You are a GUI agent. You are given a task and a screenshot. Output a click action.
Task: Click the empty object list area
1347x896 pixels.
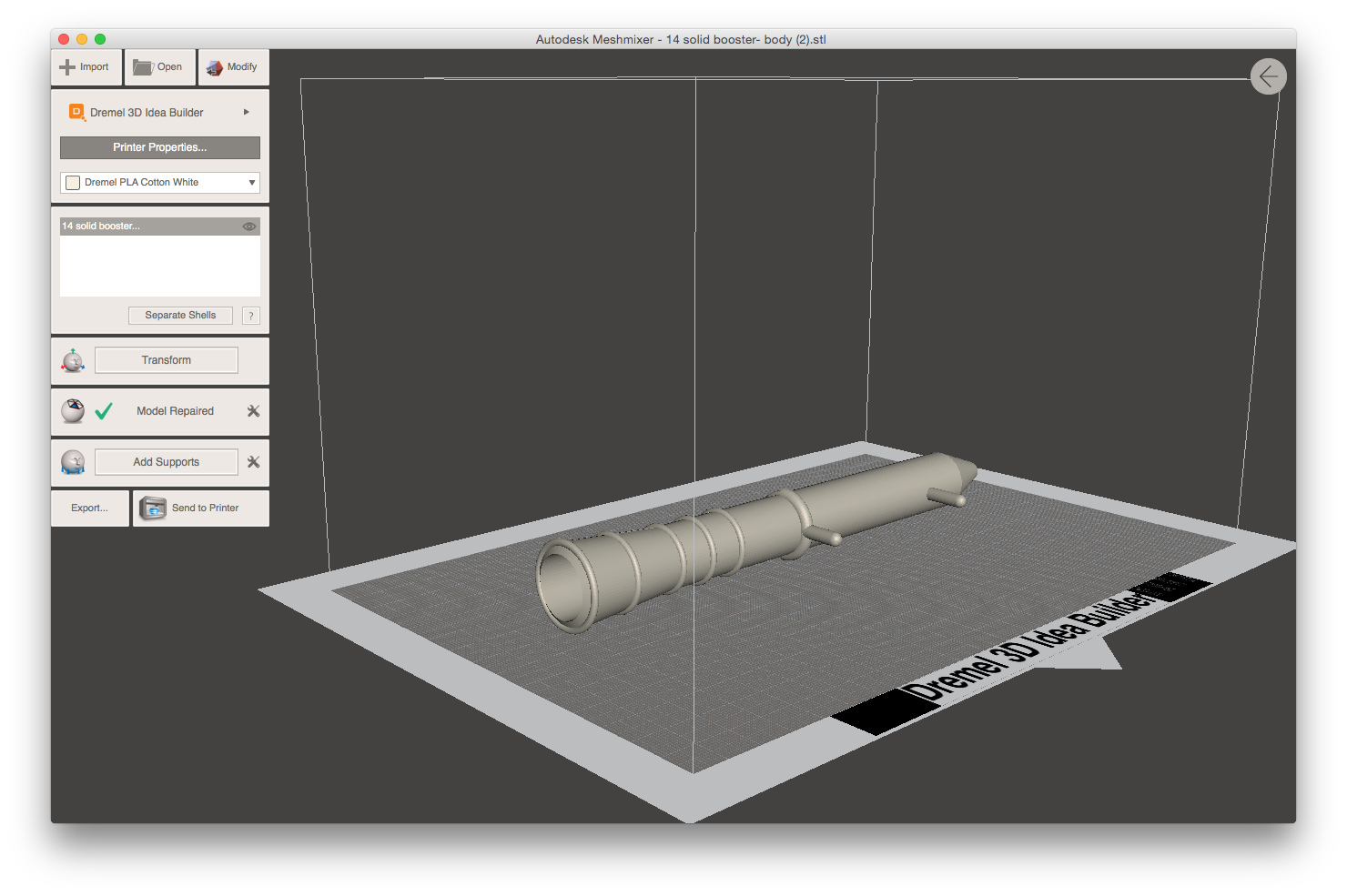160,266
